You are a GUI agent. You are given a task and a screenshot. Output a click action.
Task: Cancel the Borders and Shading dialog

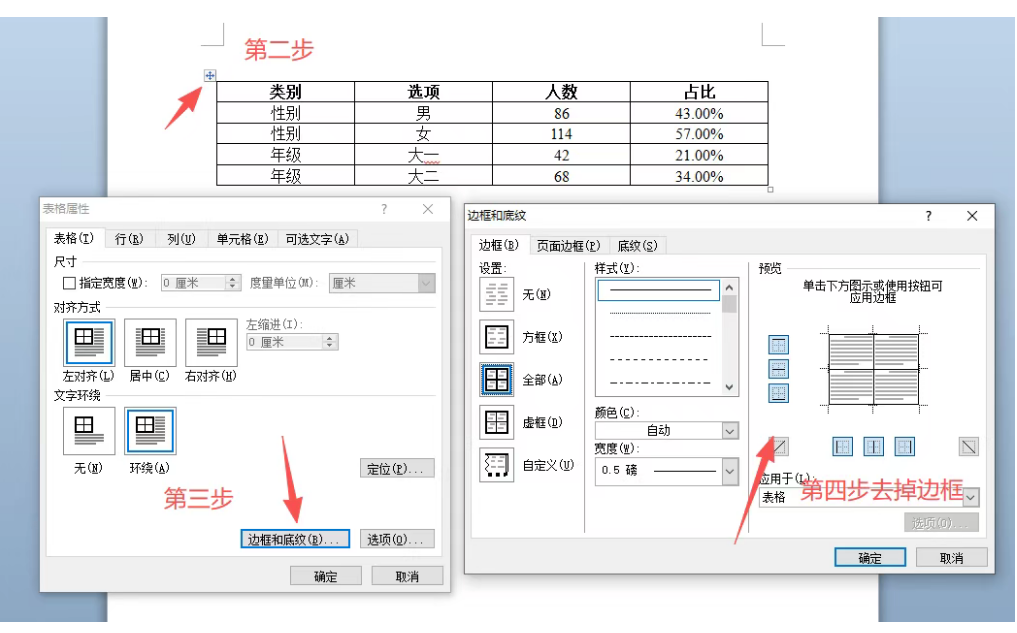click(951, 558)
